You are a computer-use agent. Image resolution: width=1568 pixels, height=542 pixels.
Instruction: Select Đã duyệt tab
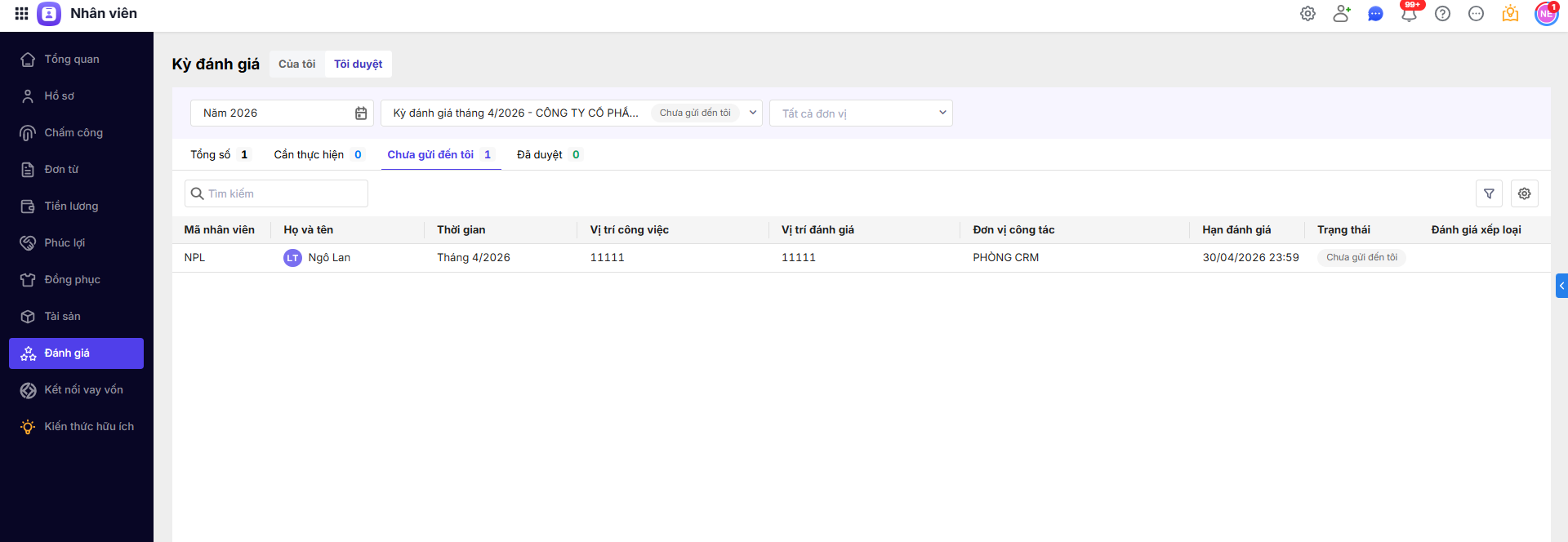(548, 154)
